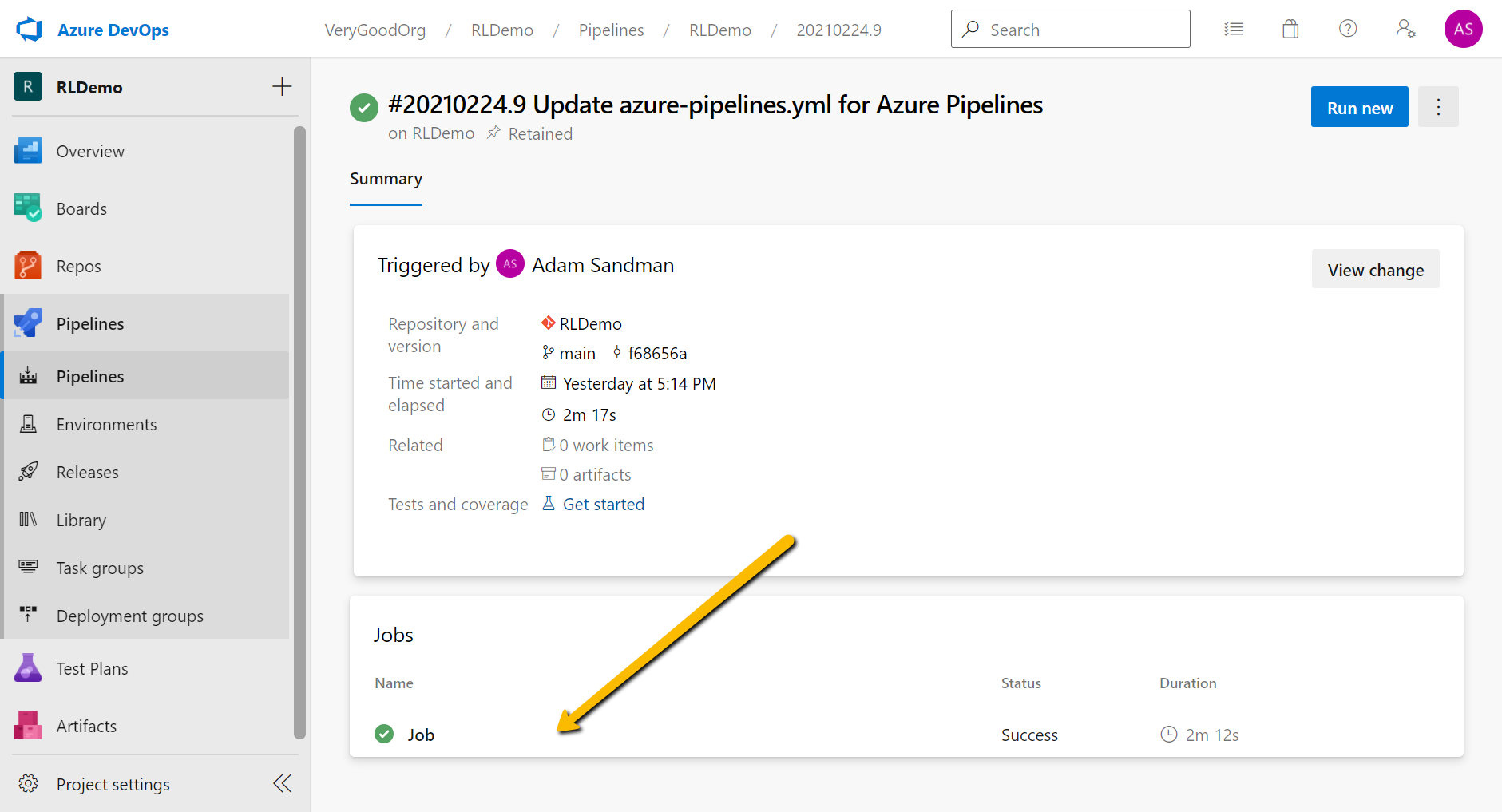This screenshot has width=1502, height=812.
Task: Add new item with plus icon
Action: [x=282, y=87]
